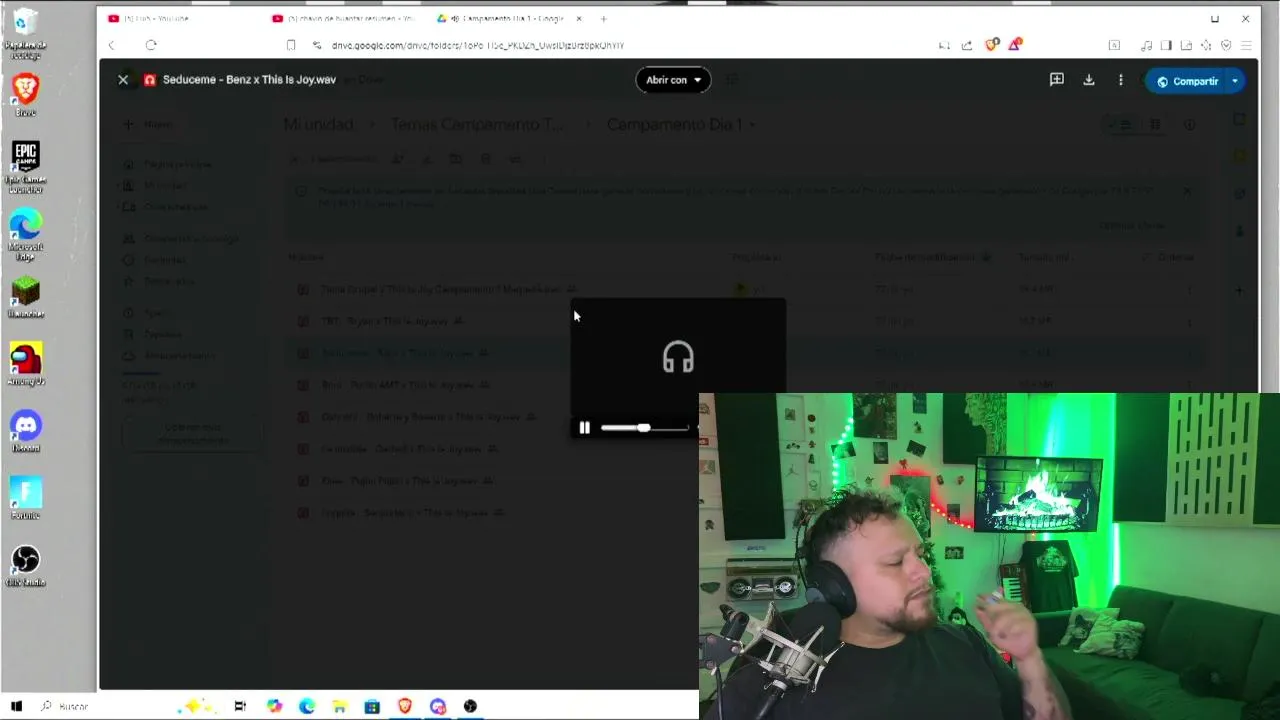Open Task View on the taskbar

(240, 706)
